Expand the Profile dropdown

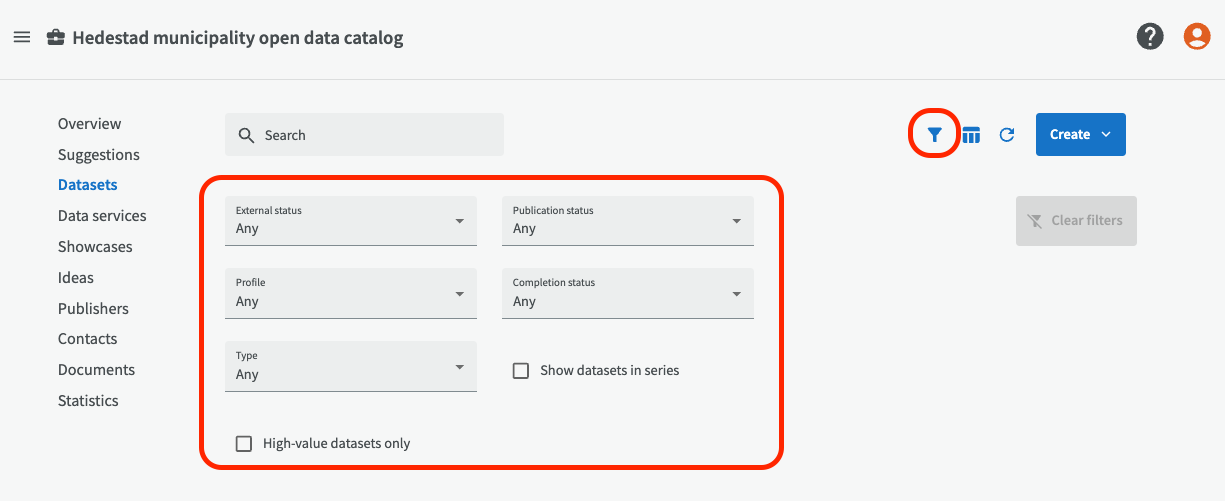click(351, 293)
